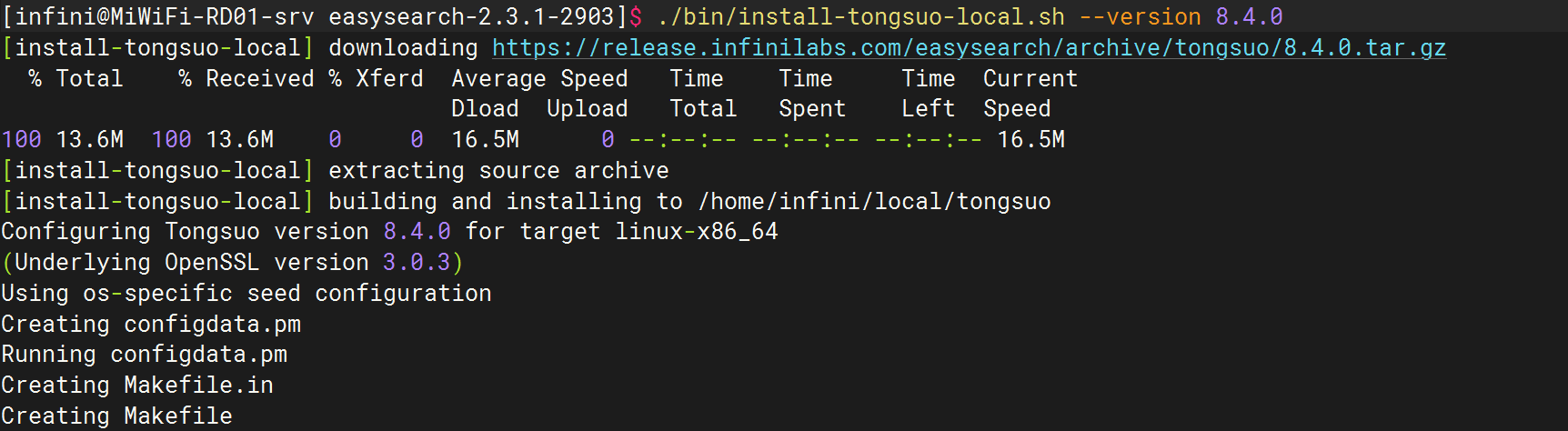
Task: Click the last 'Creating Makefile' line
Action: (x=116, y=416)
